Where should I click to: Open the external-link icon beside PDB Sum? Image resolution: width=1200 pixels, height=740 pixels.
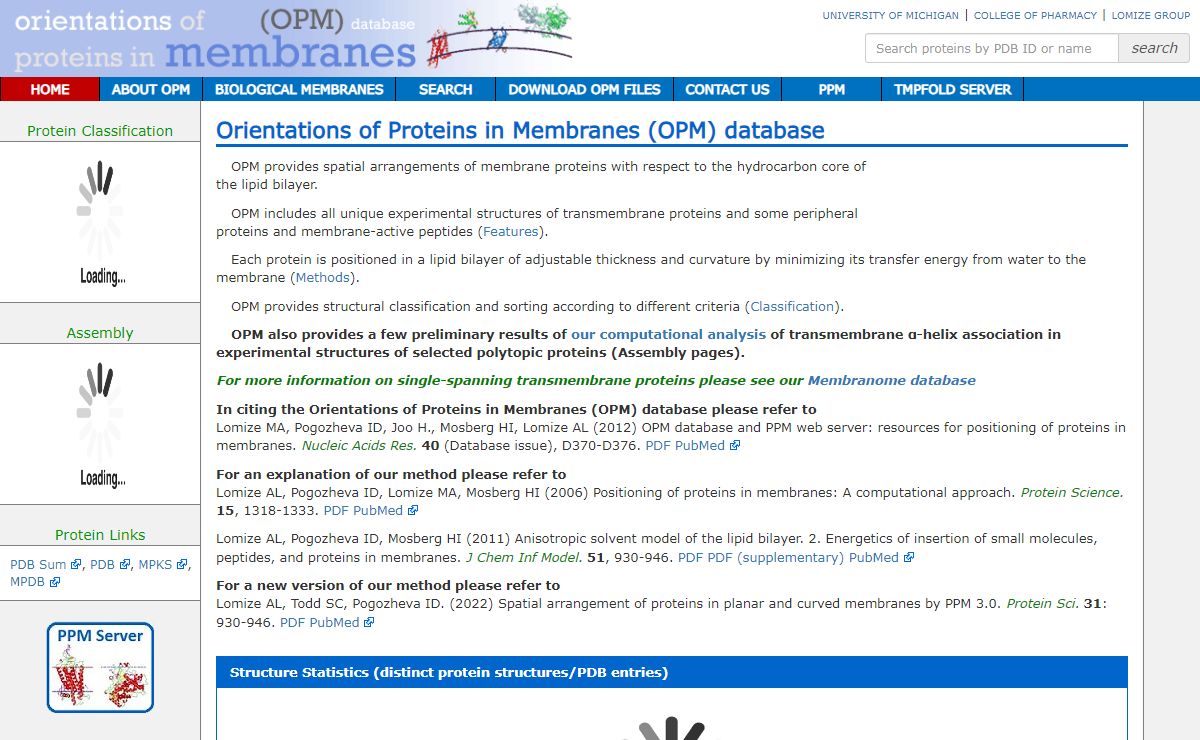(76, 565)
